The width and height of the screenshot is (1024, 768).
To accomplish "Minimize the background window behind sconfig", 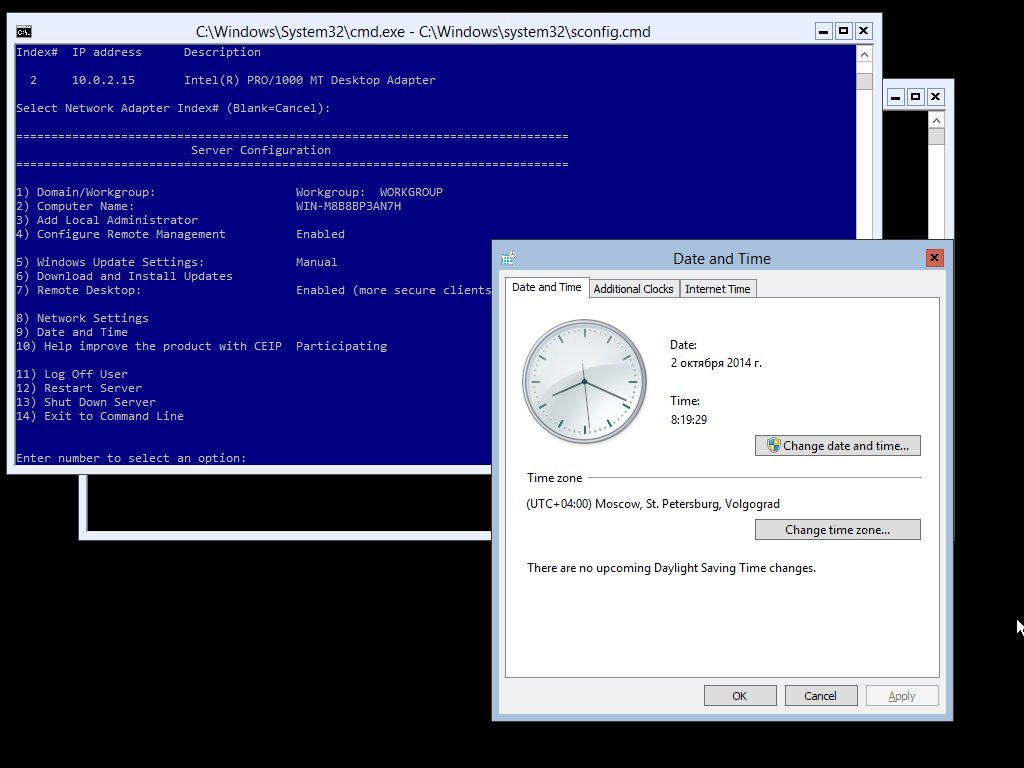I will tap(896, 97).
